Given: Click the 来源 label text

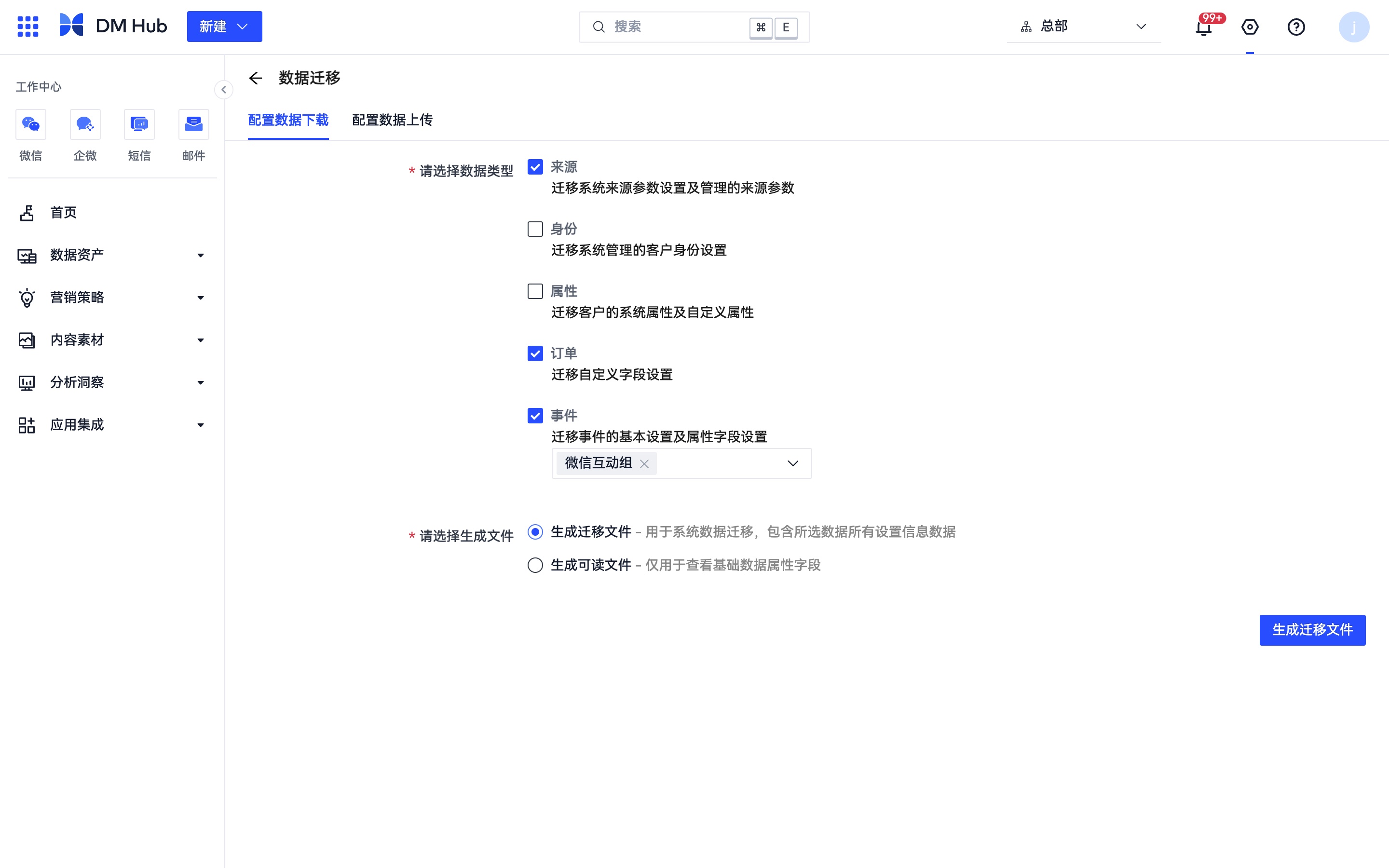Looking at the screenshot, I should (x=564, y=167).
